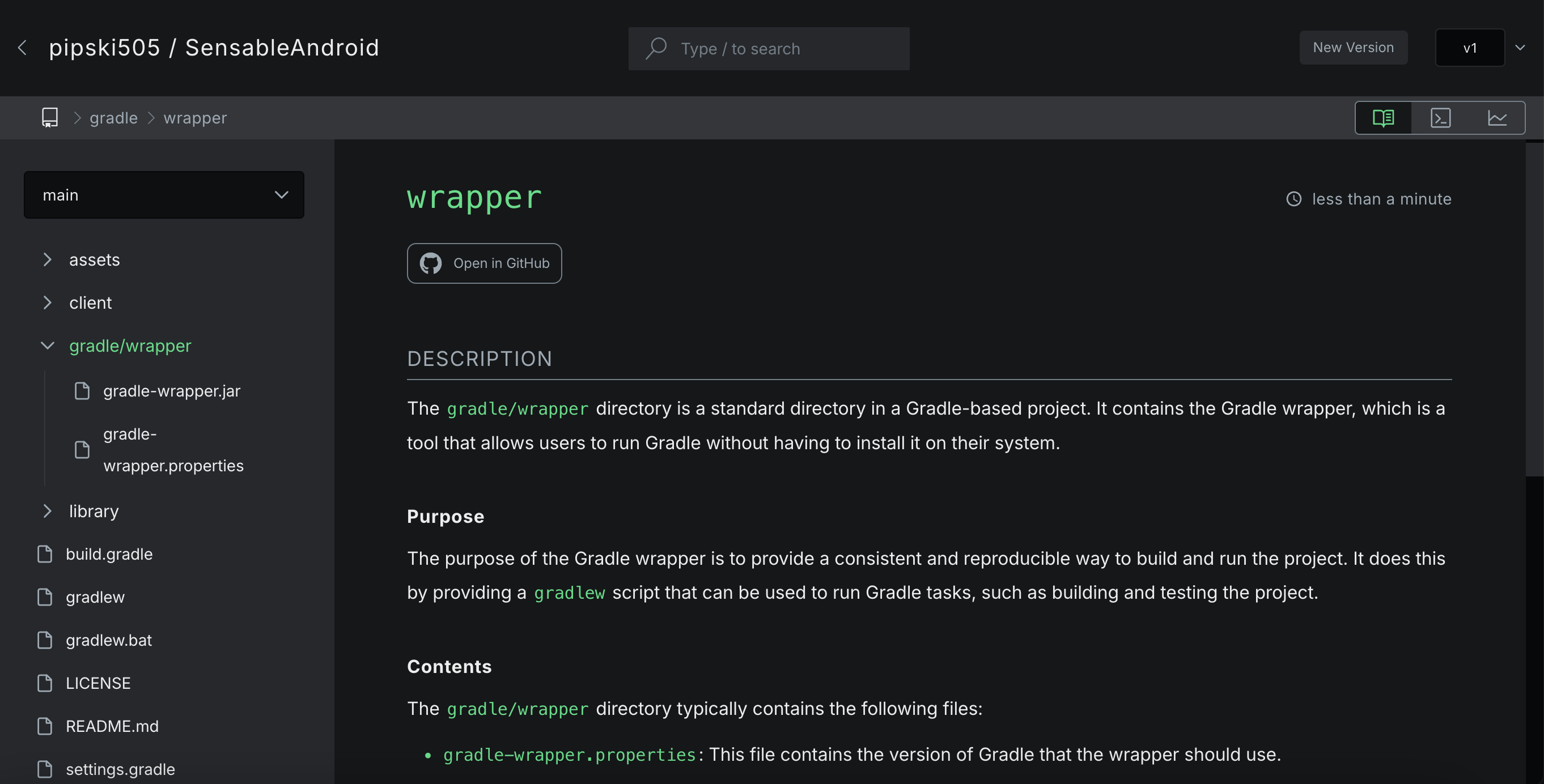The width and height of the screenshot is (1544, 784).
Task: Click the readme view icon (book)
Action: click(1384, 117)
